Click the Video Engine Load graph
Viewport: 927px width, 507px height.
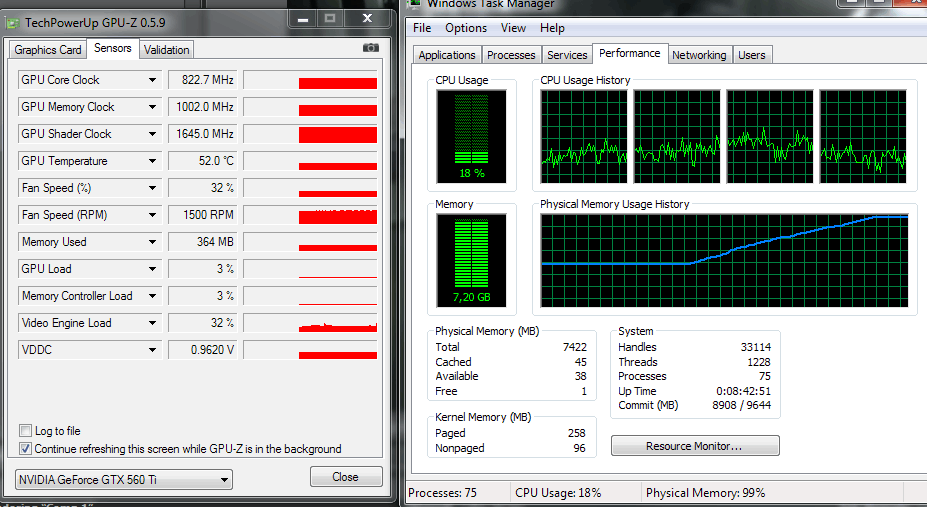(310, 323)
